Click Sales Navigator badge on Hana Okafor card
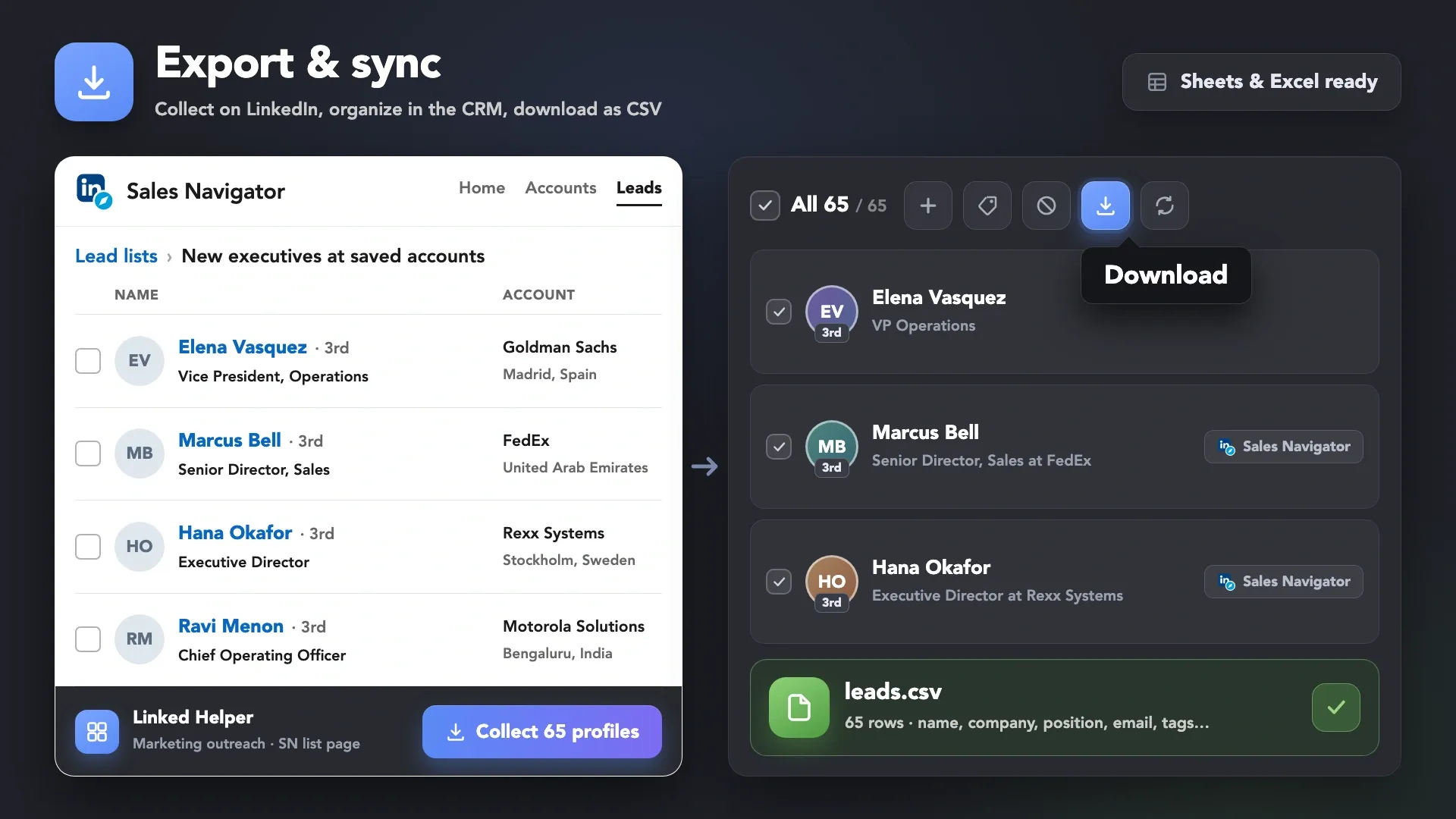1456x819 pixels. click(1284, 582)
